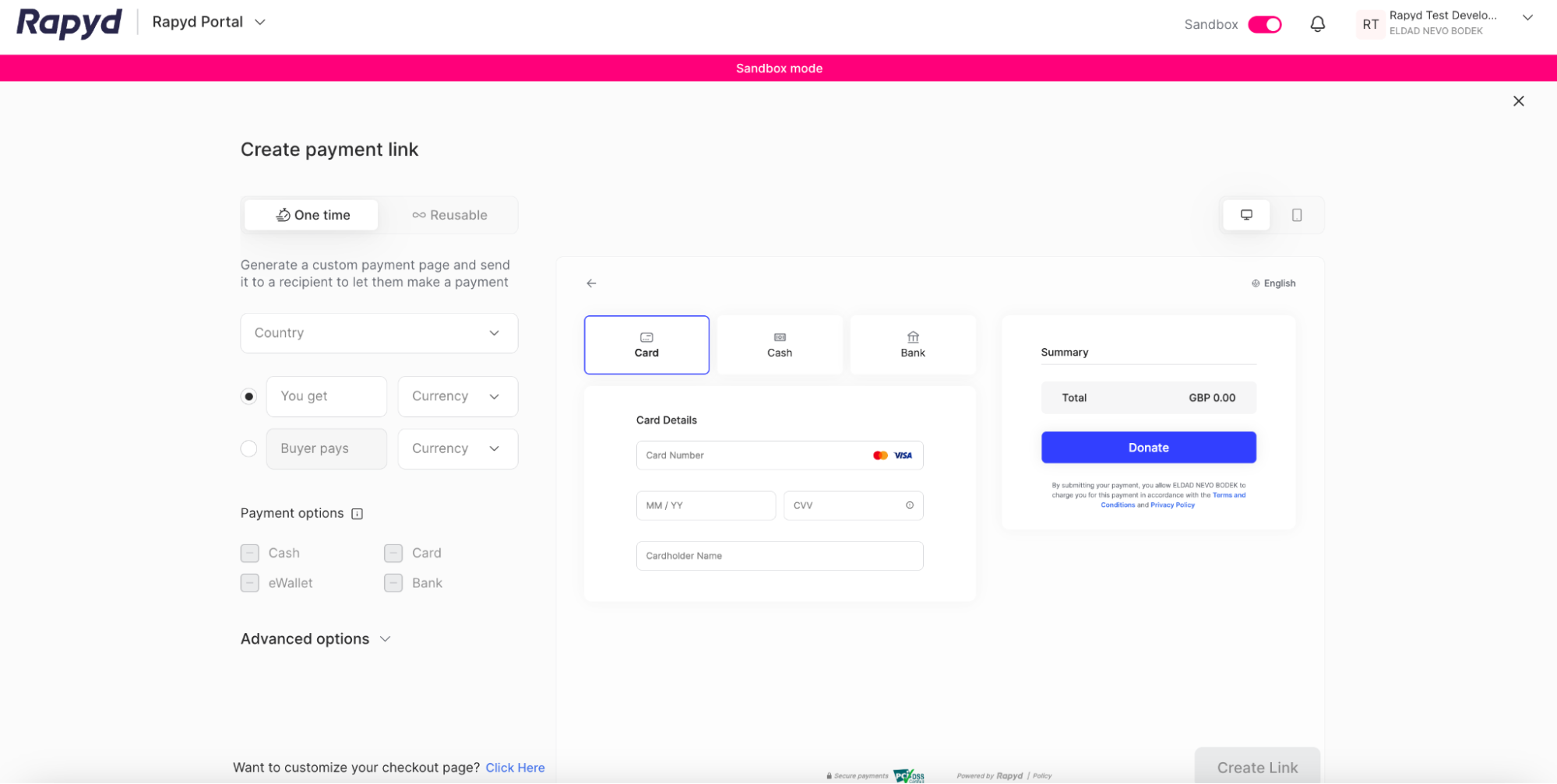Expand Advanced options
The image size is (1557, 784).
[315, 638]
